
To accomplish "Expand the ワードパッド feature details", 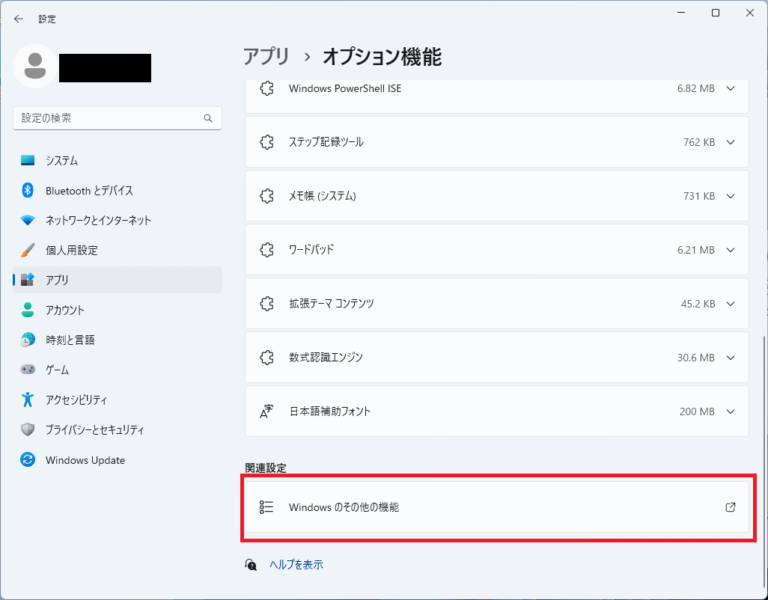I will point(730,249).
